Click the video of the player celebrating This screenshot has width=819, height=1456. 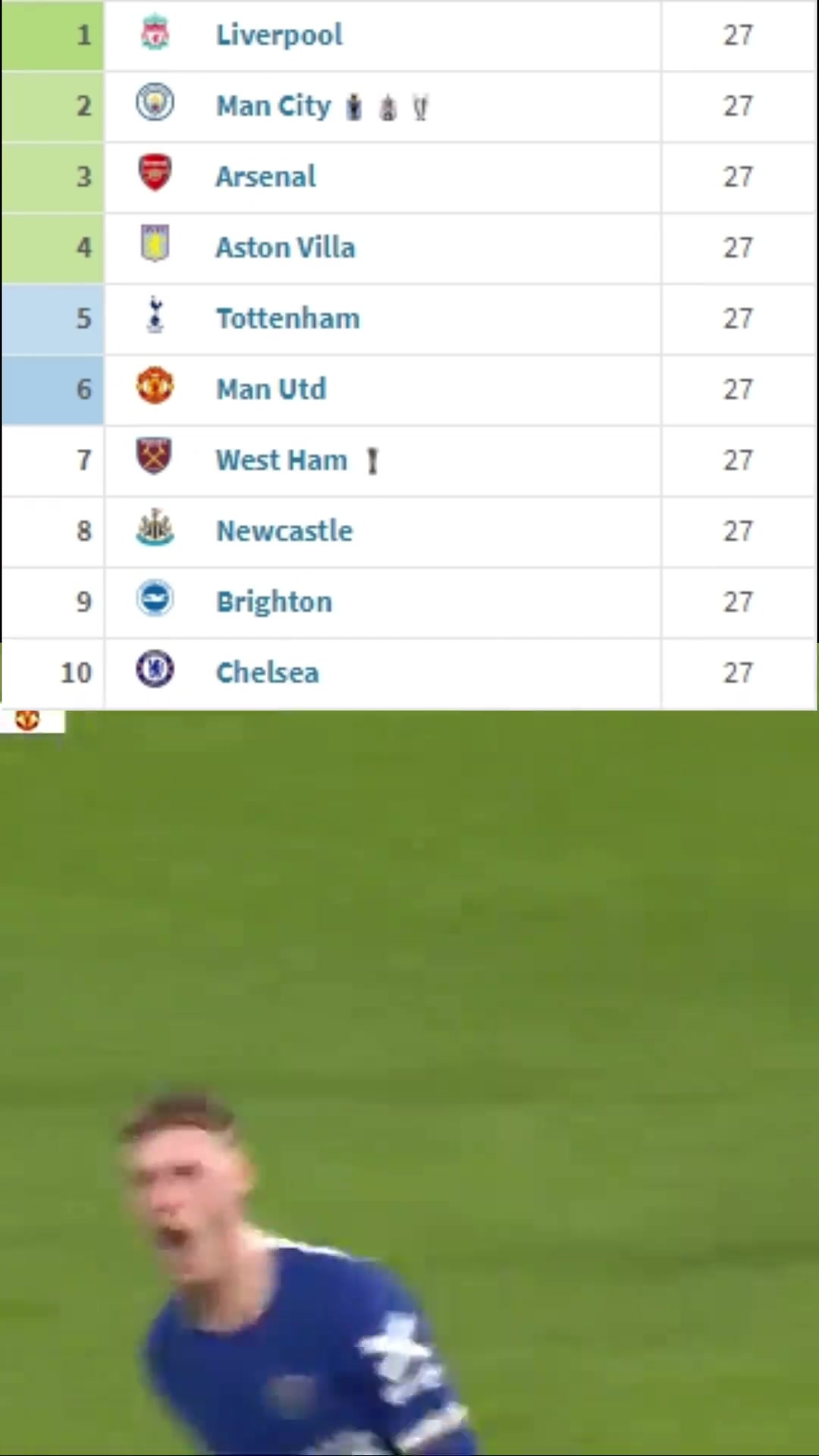(x=409, y=1083)
